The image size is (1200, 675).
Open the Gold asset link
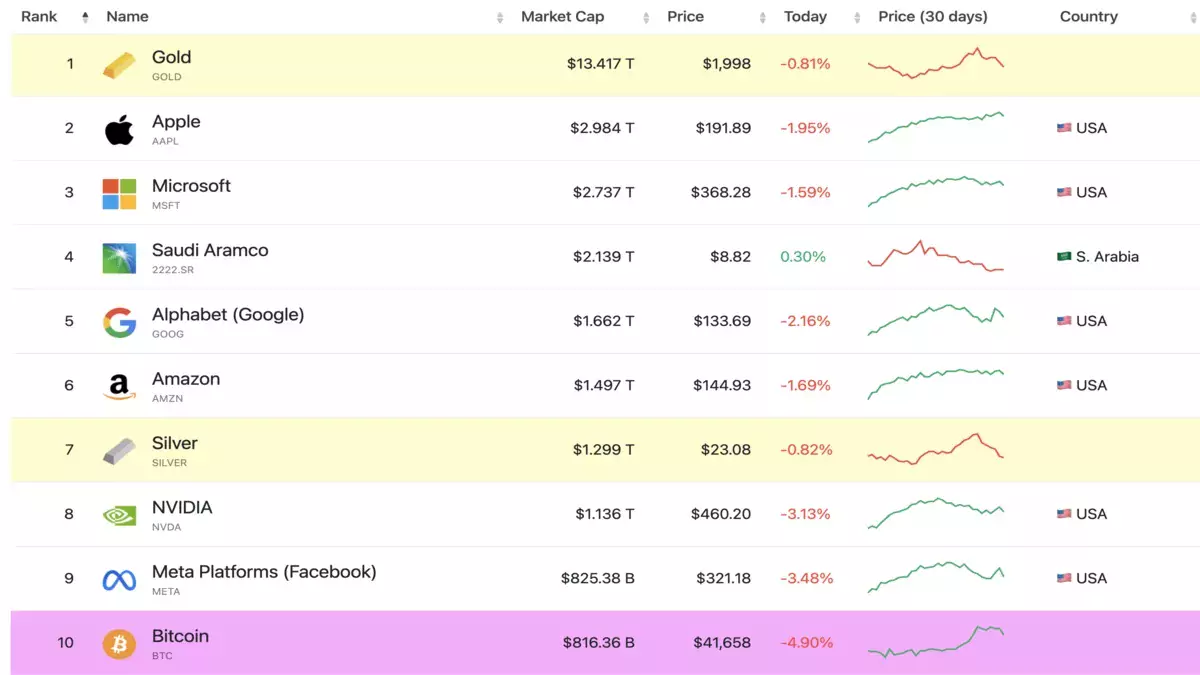click(x=171, y=58)
